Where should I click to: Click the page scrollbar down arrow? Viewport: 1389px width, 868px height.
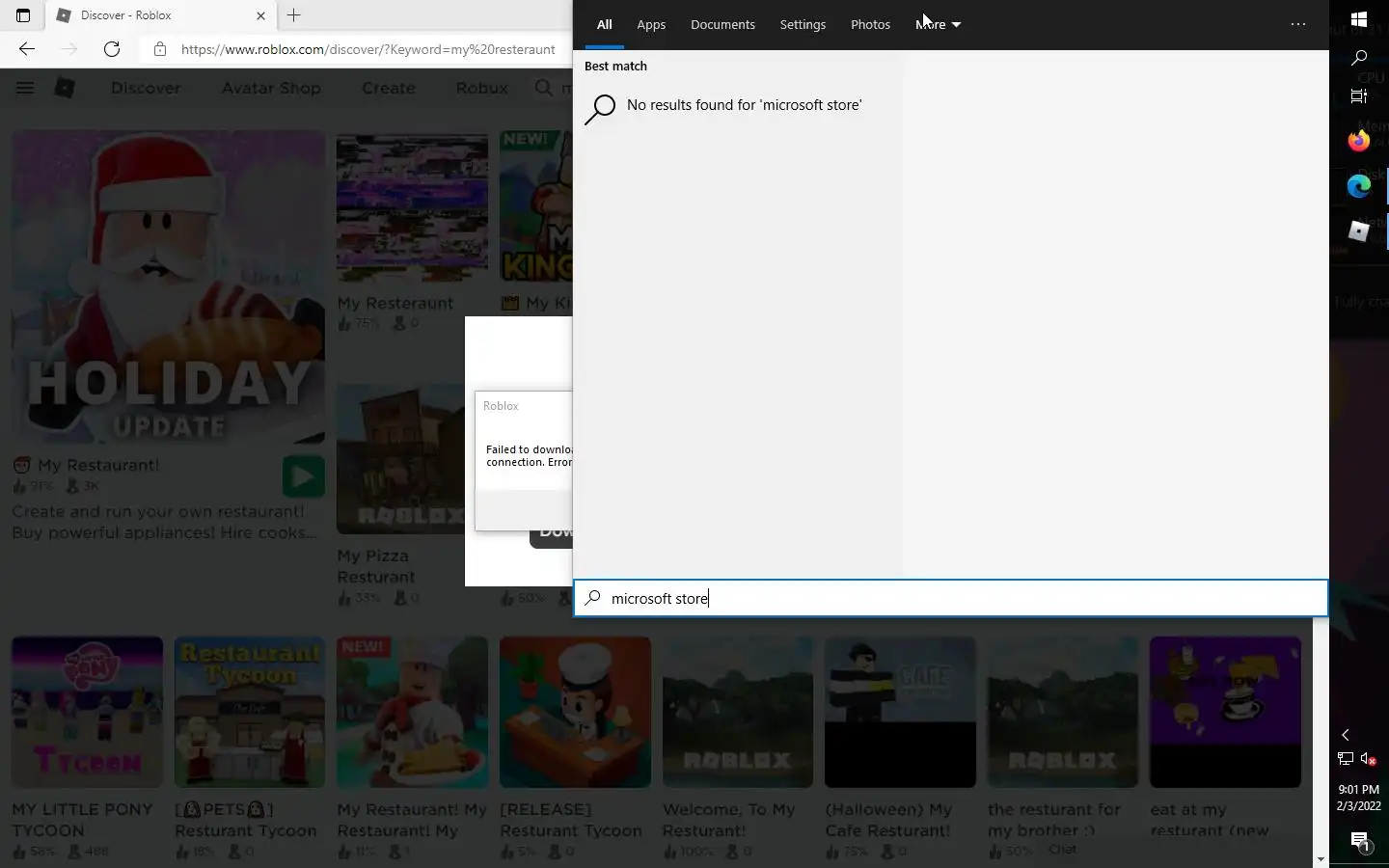click(1321, 858)
